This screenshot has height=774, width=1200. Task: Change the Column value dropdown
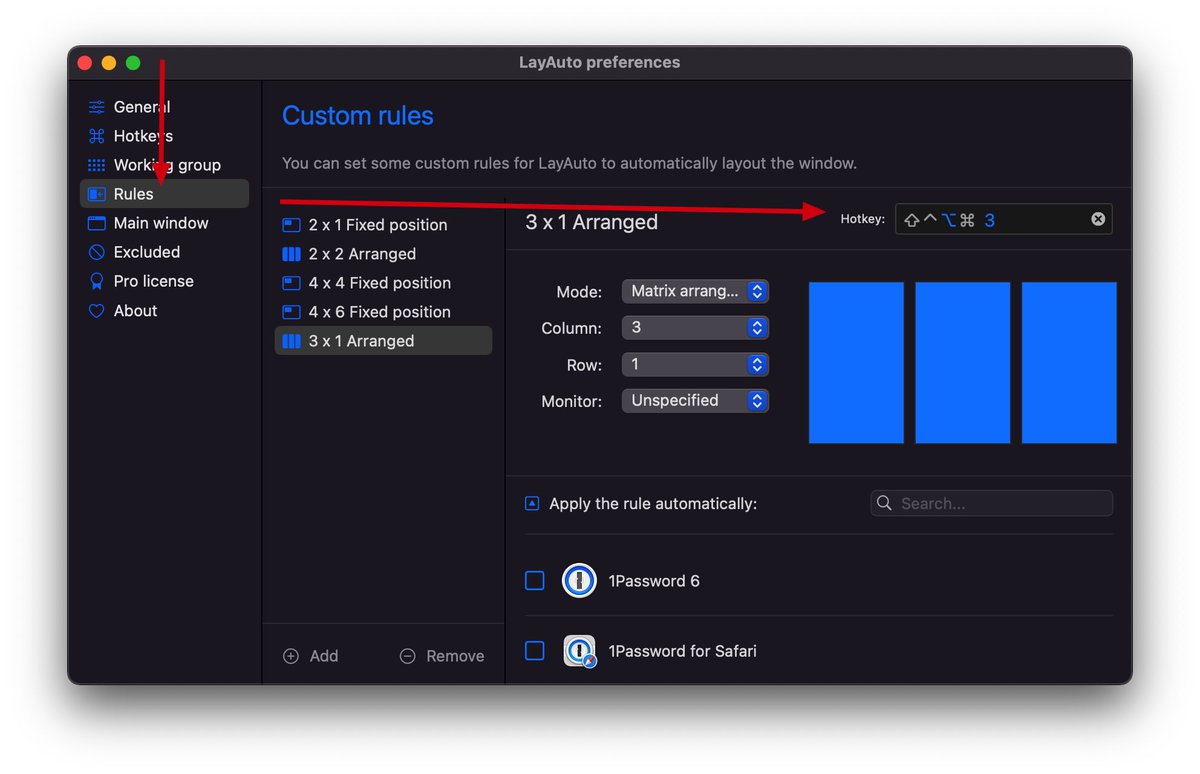[695, 327]
